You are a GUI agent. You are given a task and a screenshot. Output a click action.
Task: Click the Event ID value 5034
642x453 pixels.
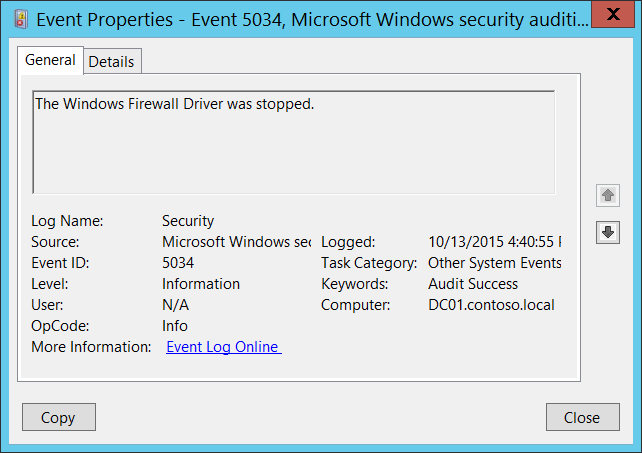(x=178, y=263)
